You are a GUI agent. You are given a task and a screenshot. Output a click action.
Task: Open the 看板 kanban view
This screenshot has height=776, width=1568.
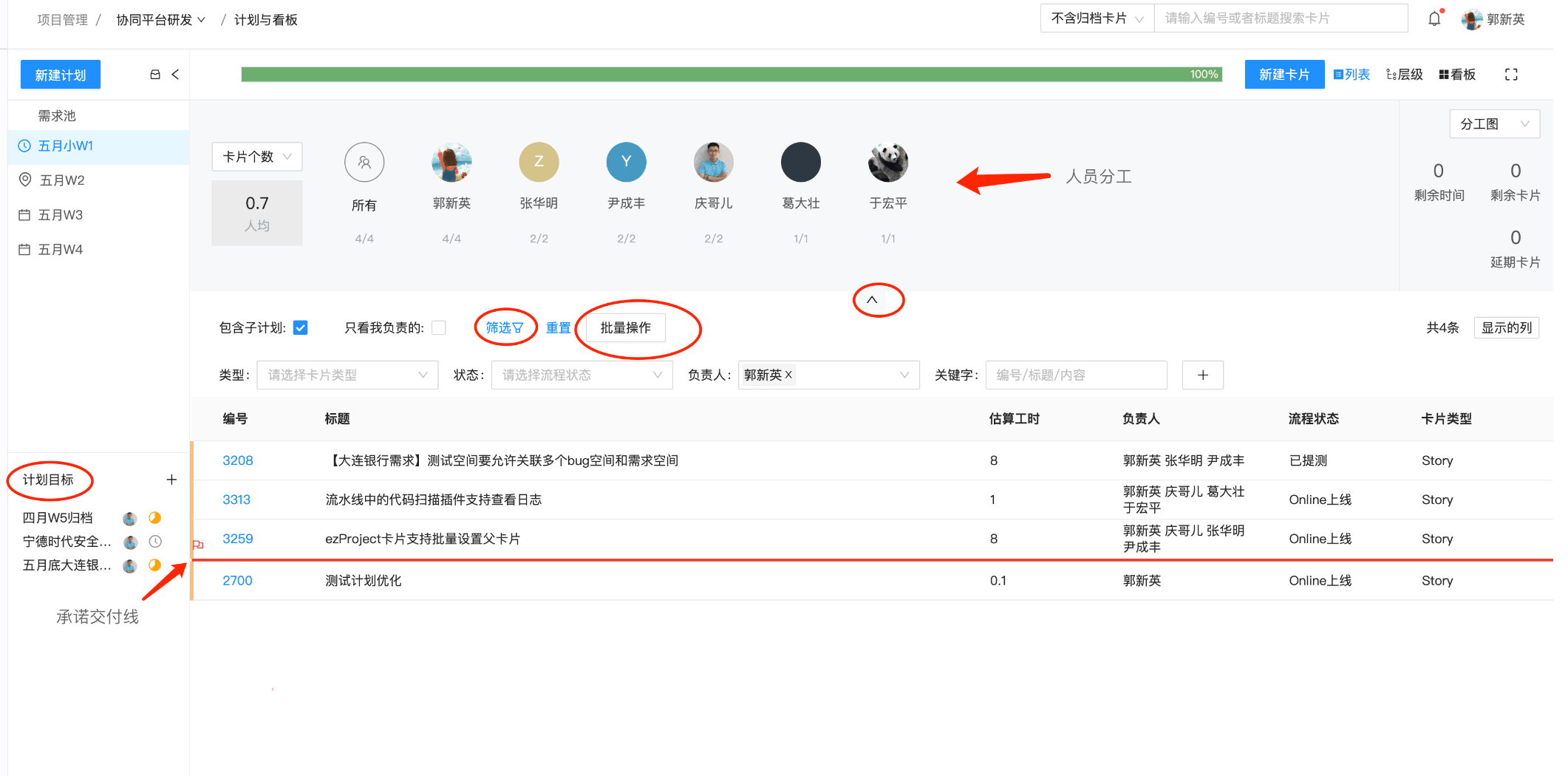(1456, 74)
